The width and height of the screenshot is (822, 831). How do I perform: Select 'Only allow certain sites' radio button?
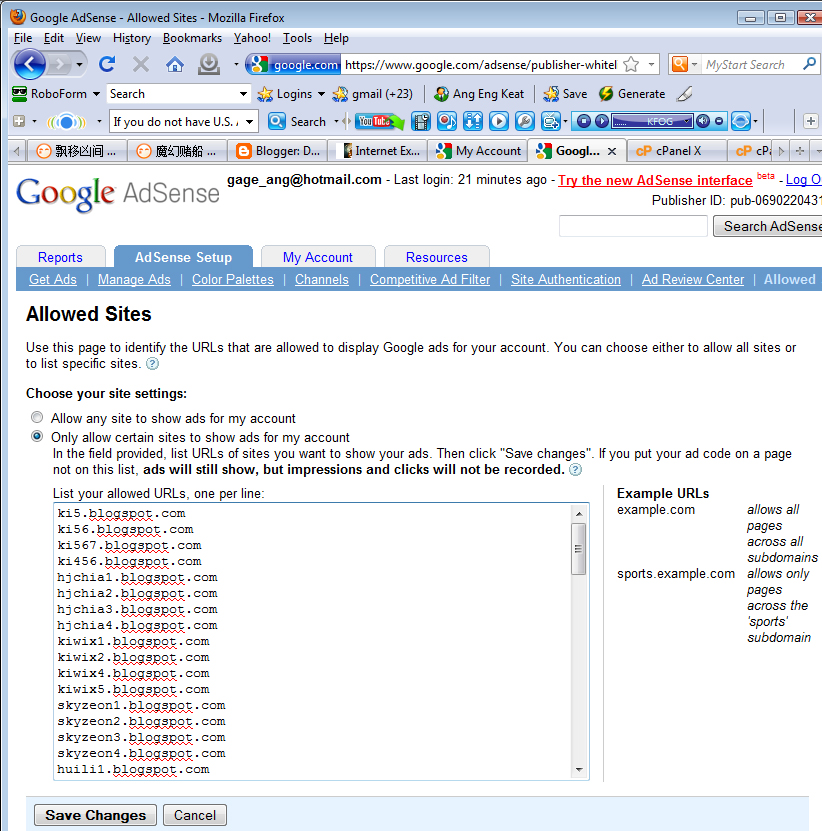point(37,436)
